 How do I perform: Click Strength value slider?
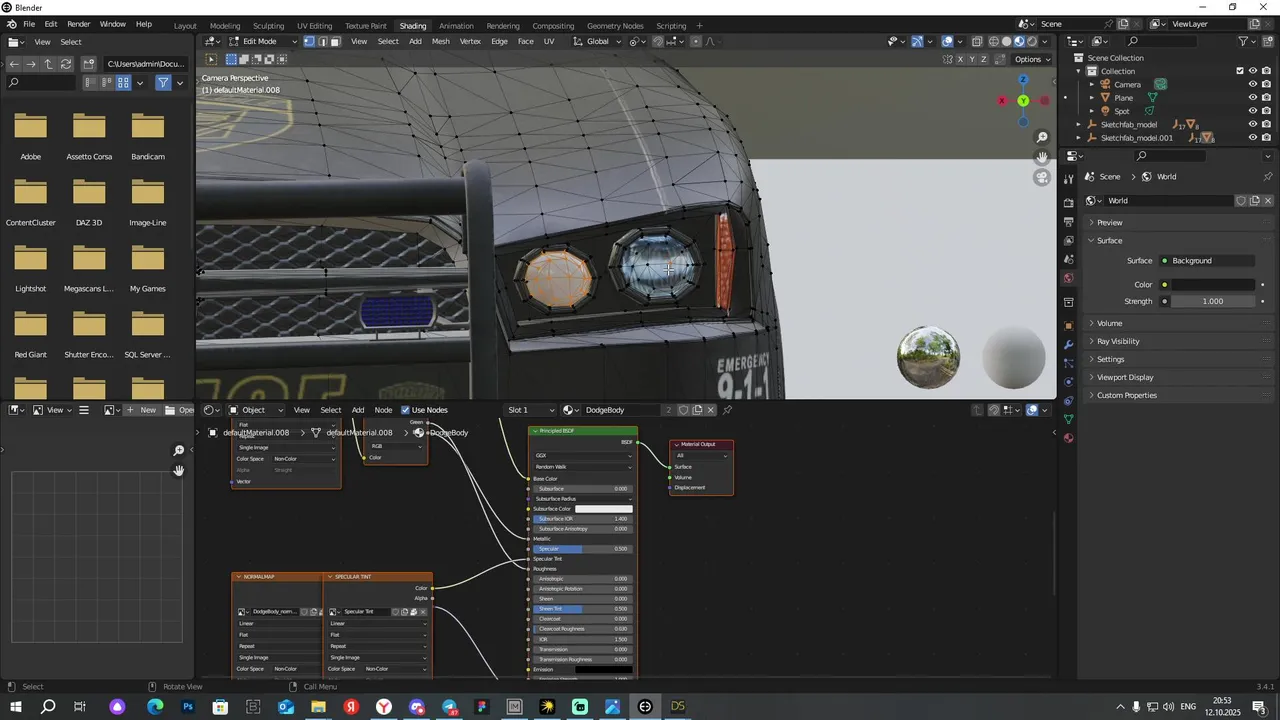pos(1214,301)
